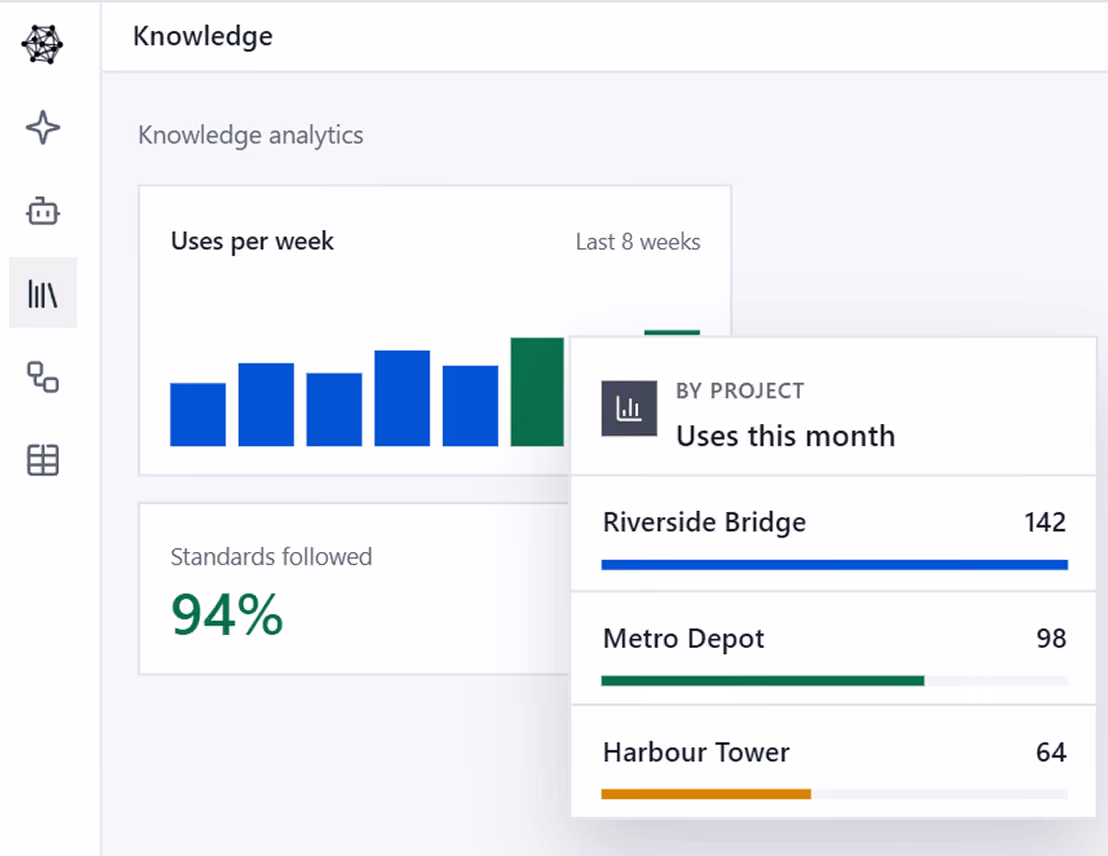The height and width of the screenshot is (856, 1108).
Task: Select the Riverside Bridge project row
Action: [834, 534]
